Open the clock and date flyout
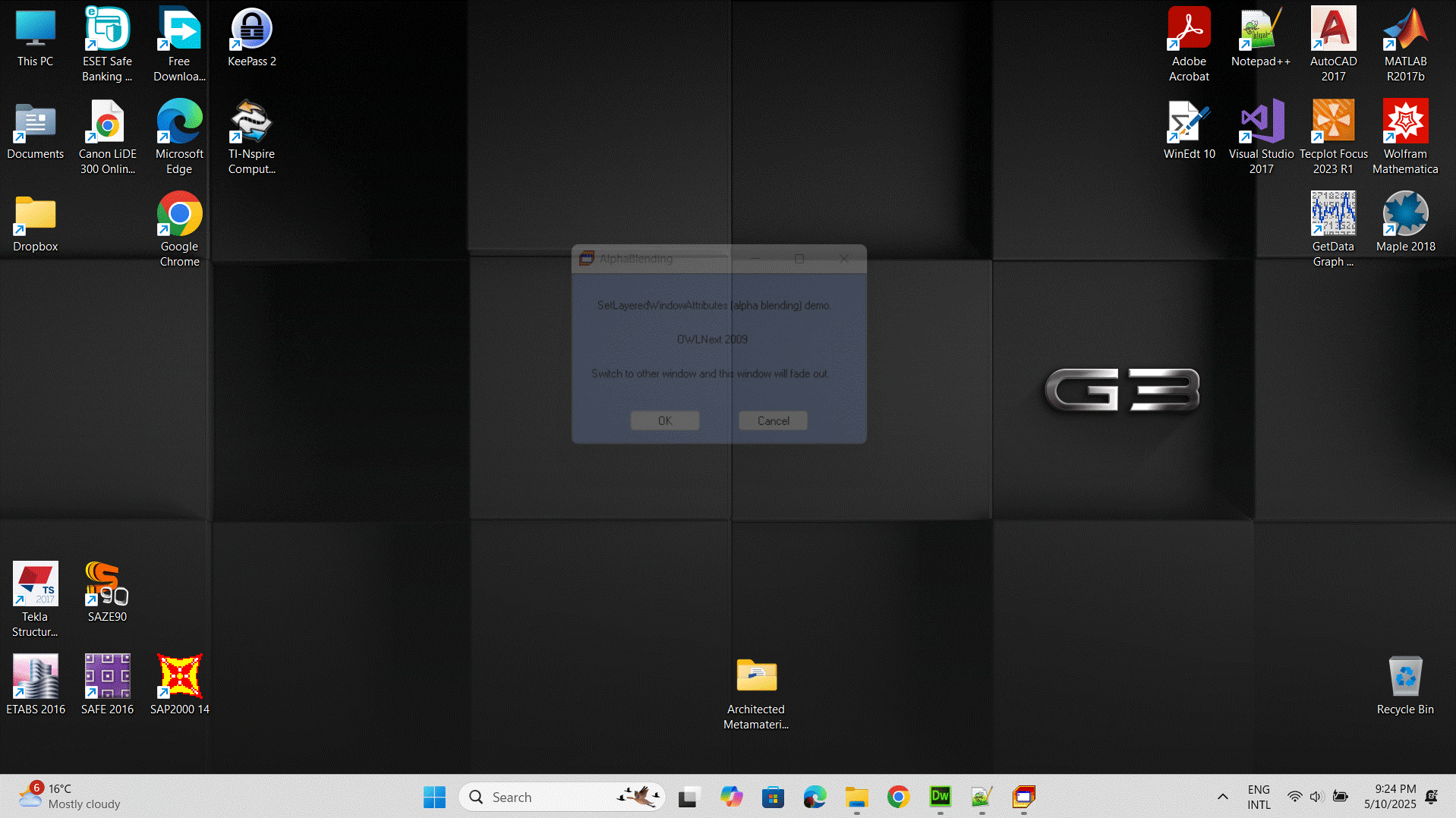Screen dimensions: 1456x818 1389,797
